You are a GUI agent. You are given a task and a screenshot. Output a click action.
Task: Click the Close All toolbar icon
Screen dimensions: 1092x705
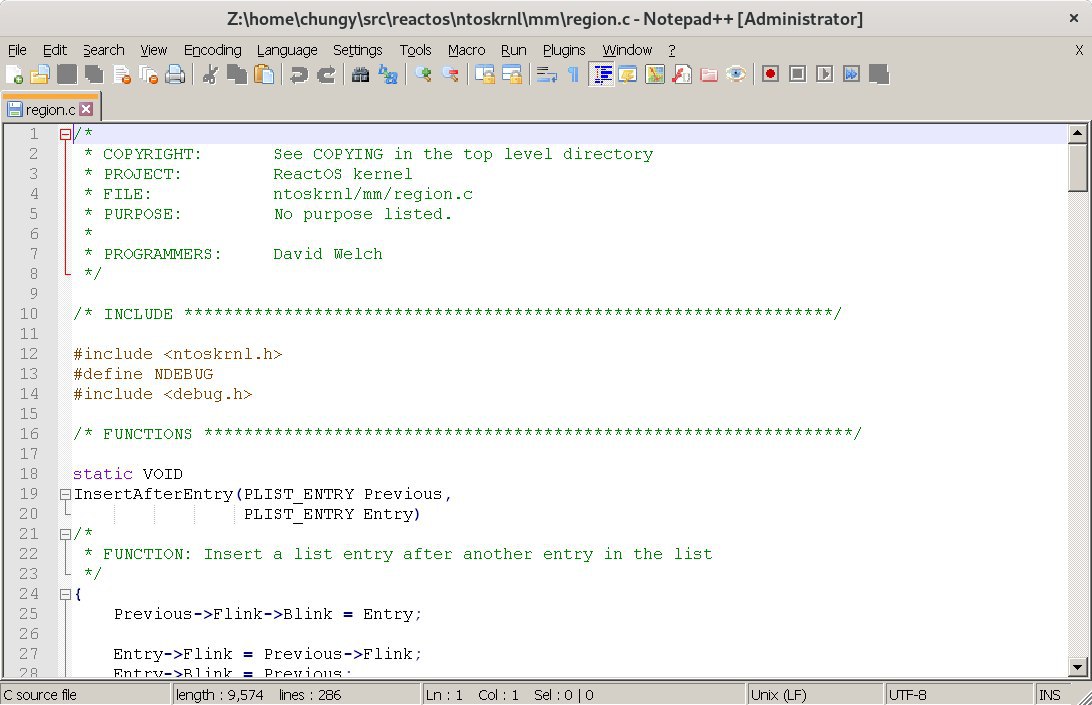pyautogui.click(x=148, y=75)
